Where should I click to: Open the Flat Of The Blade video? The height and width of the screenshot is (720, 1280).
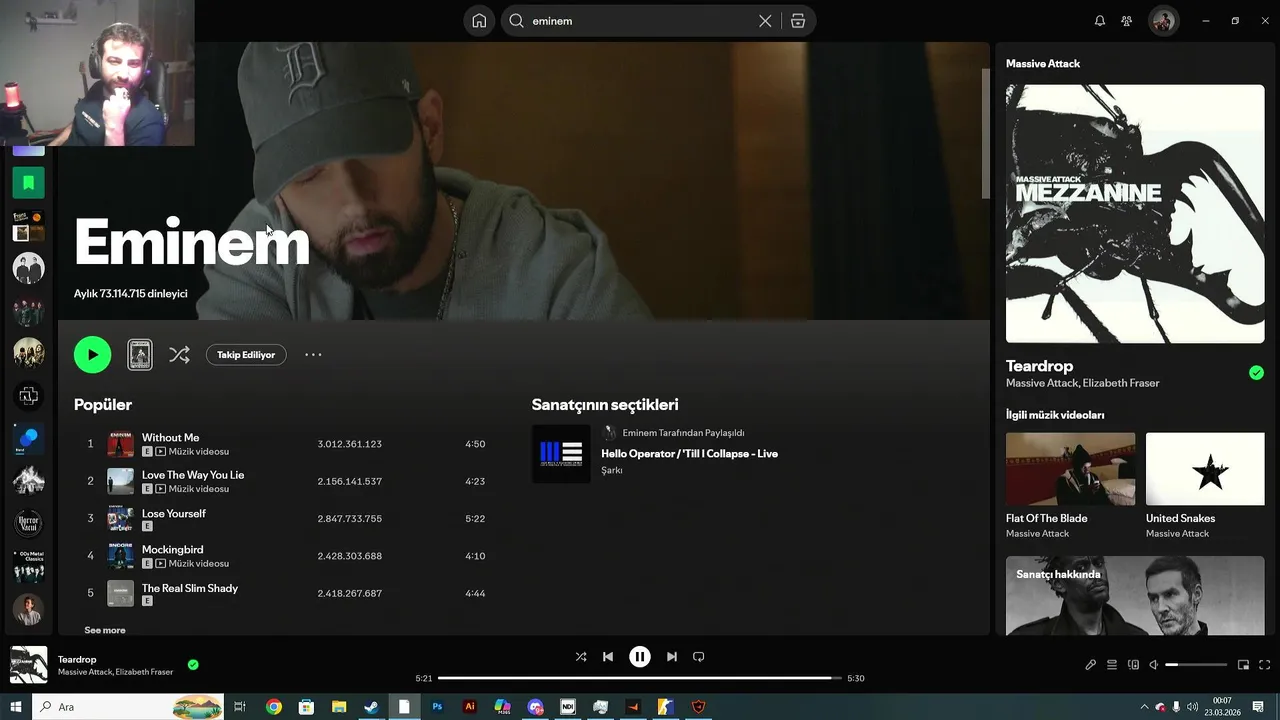pyautogui.click(x=1070, y=485)
